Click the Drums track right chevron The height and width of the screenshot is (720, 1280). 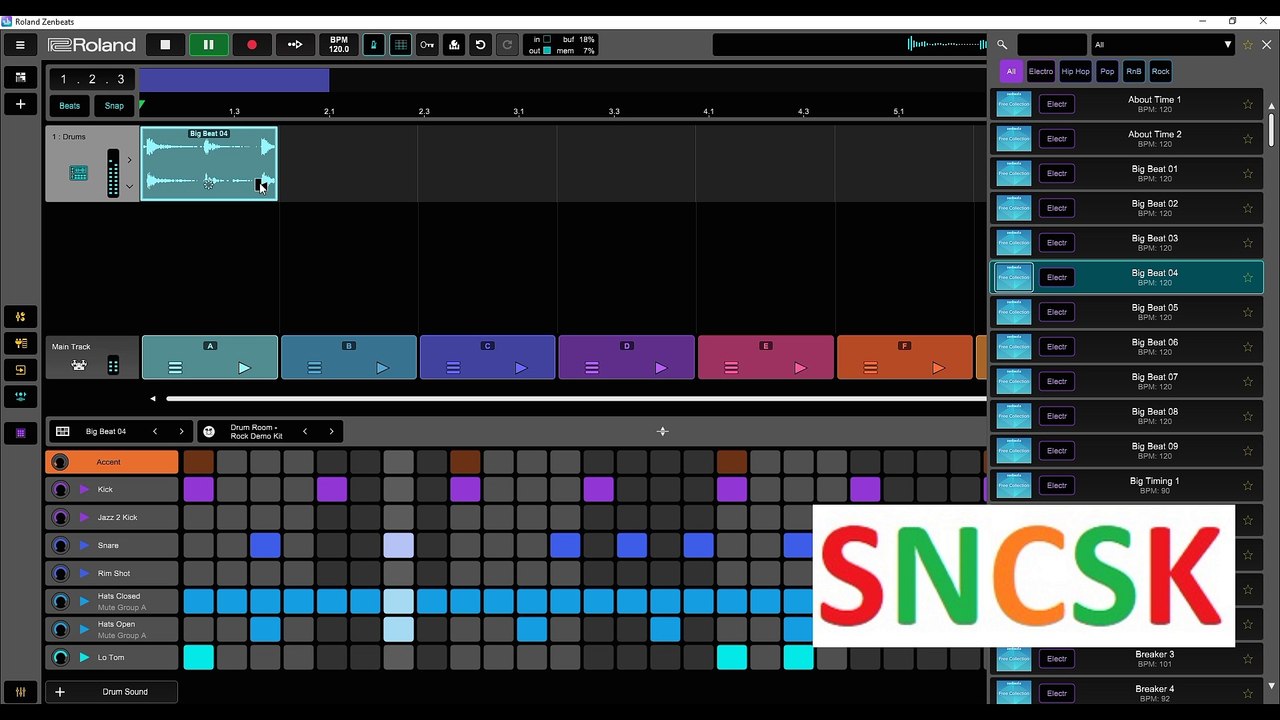[129, 160]
